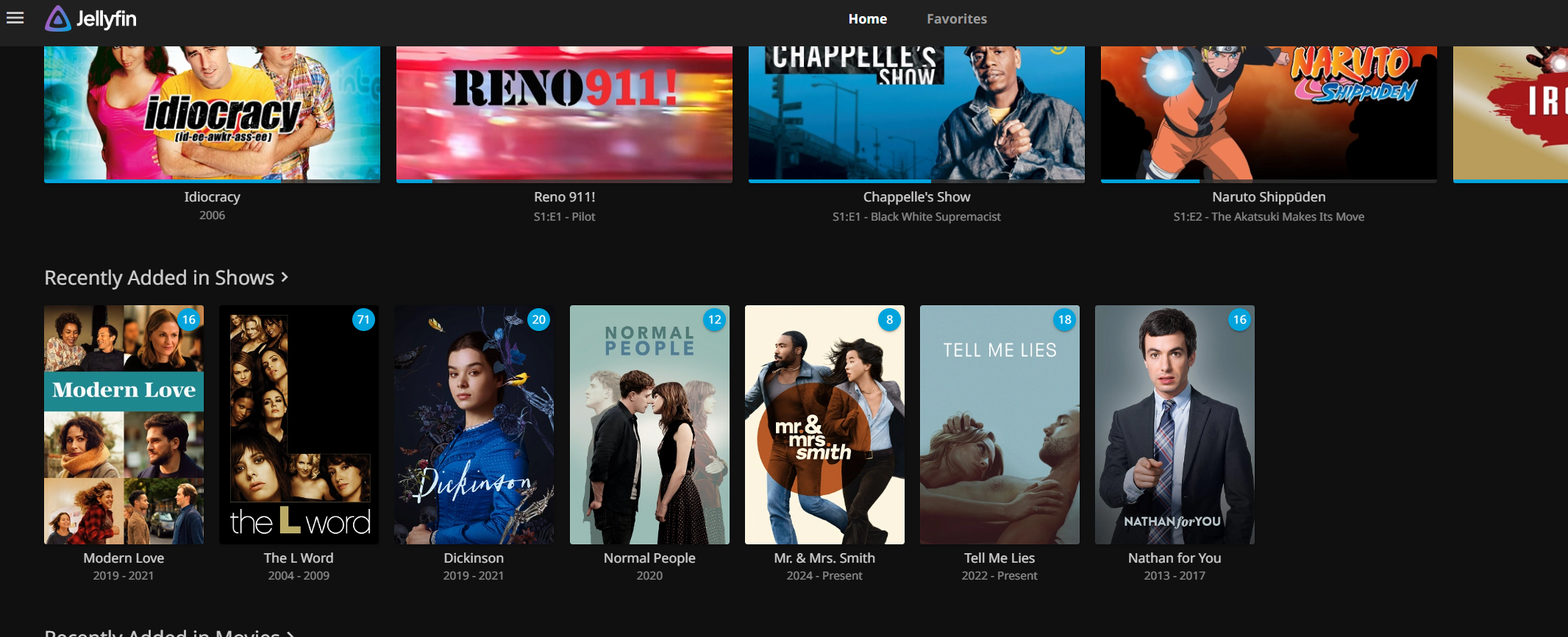Click the 16 episode badge on Modern Love
The image size is (1568, 637).
click(189, 319)
